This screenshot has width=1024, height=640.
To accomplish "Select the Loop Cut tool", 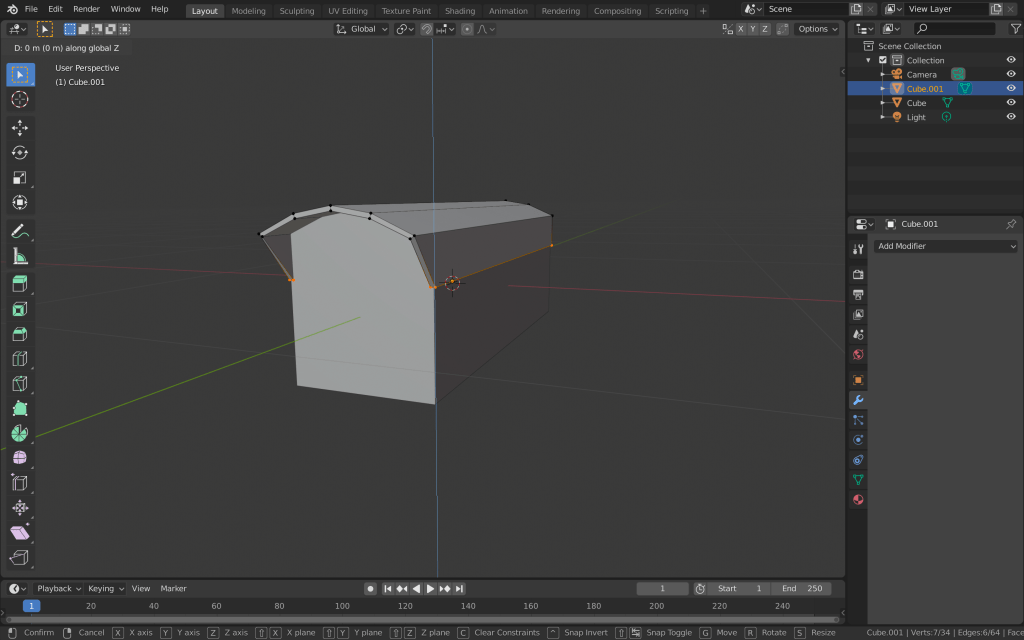I will tap(20, 359).
